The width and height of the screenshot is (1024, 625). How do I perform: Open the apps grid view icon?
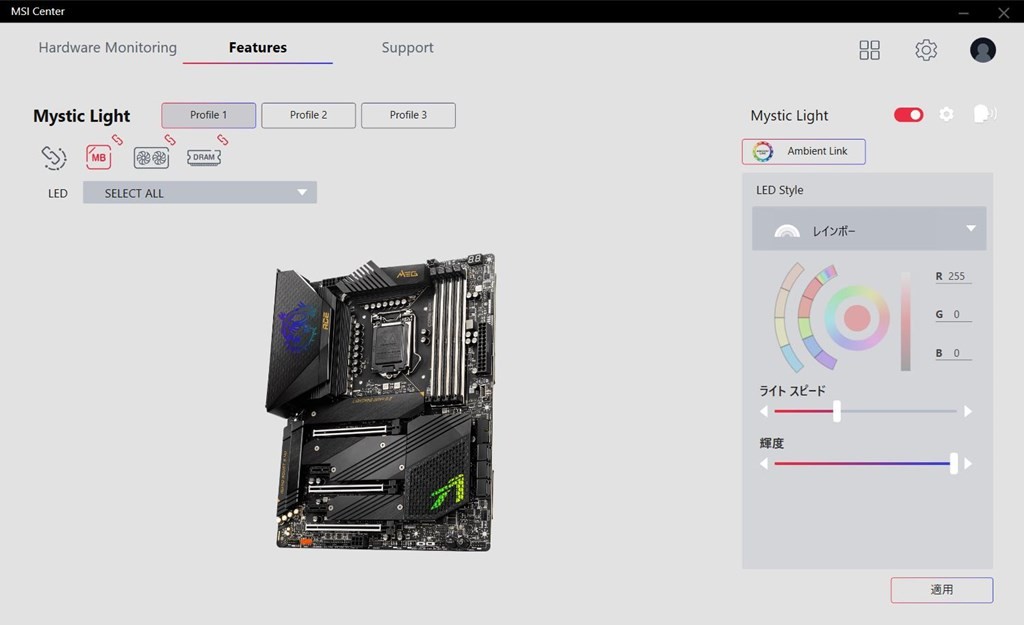coord(869,50)
